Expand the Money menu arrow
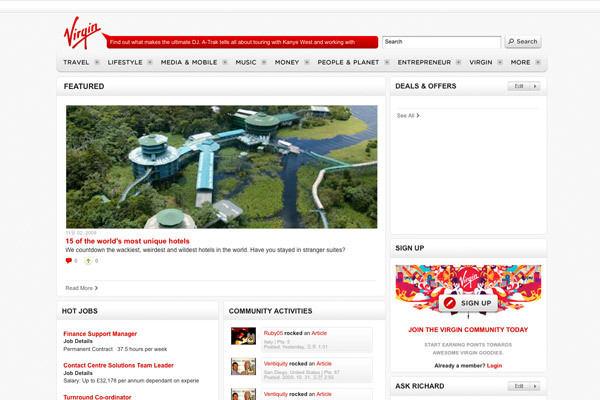Viewport: 600px width, 400px height. [307, 62]
